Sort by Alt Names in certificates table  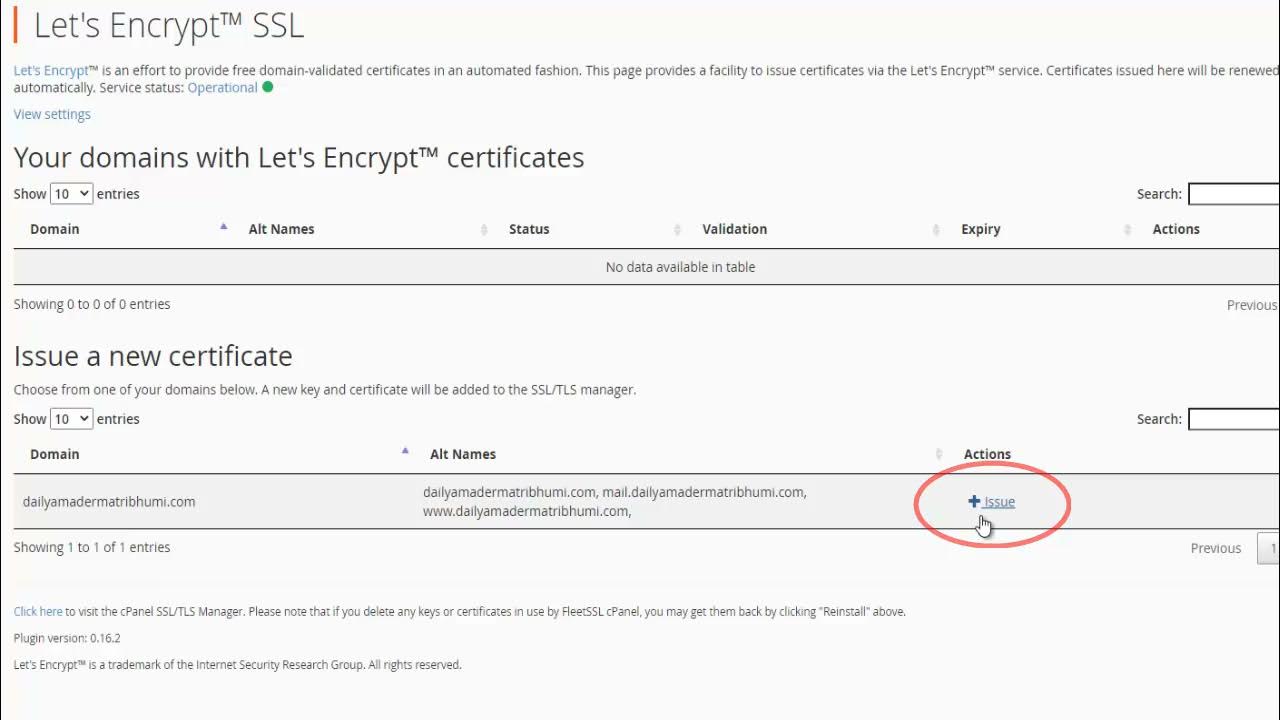pos(484,229)
